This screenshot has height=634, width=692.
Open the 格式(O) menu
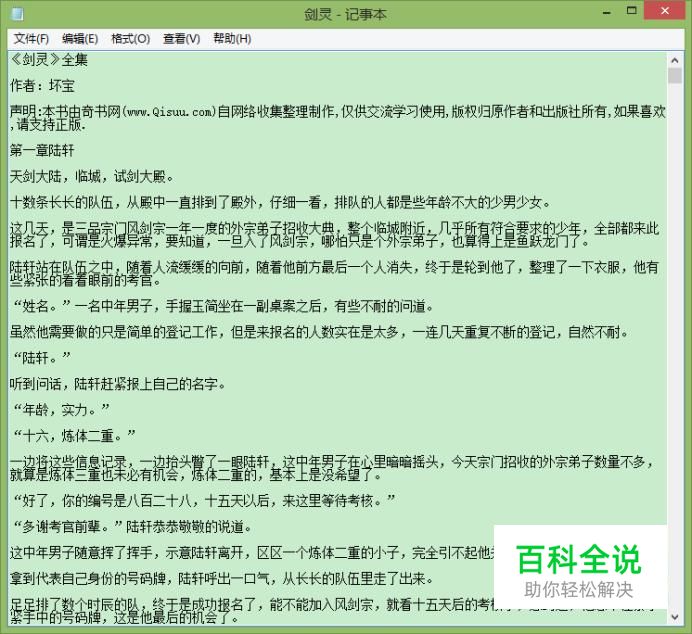point(131,39)
